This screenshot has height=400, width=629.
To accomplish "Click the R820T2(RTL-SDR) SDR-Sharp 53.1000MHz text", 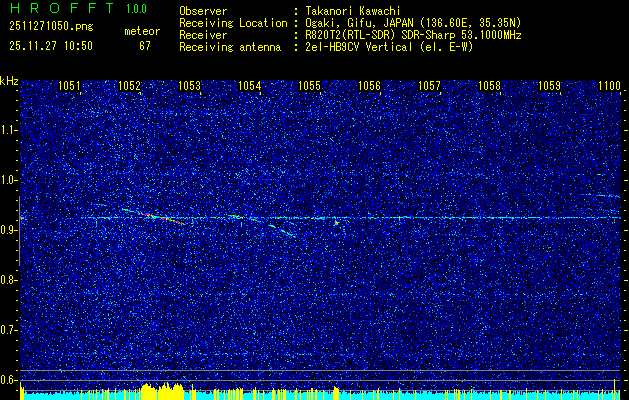I will click(413, 35).
